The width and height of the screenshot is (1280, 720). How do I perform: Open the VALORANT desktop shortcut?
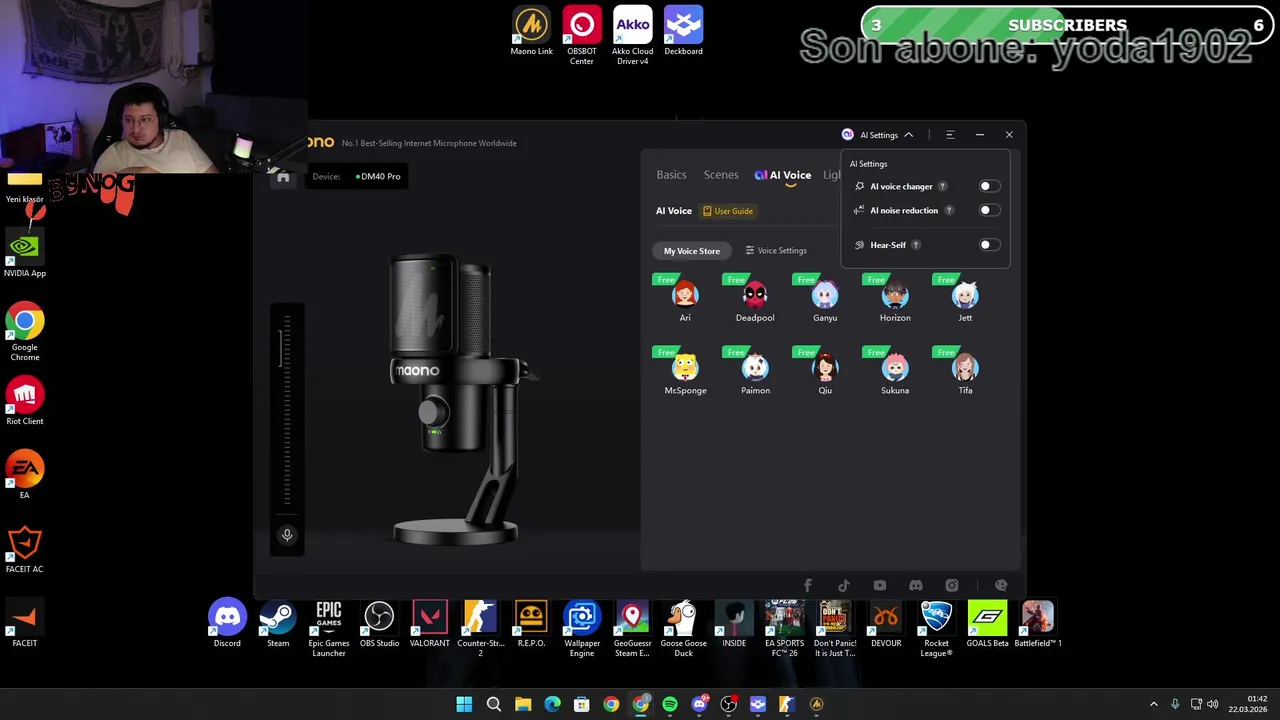pos(430,624)
